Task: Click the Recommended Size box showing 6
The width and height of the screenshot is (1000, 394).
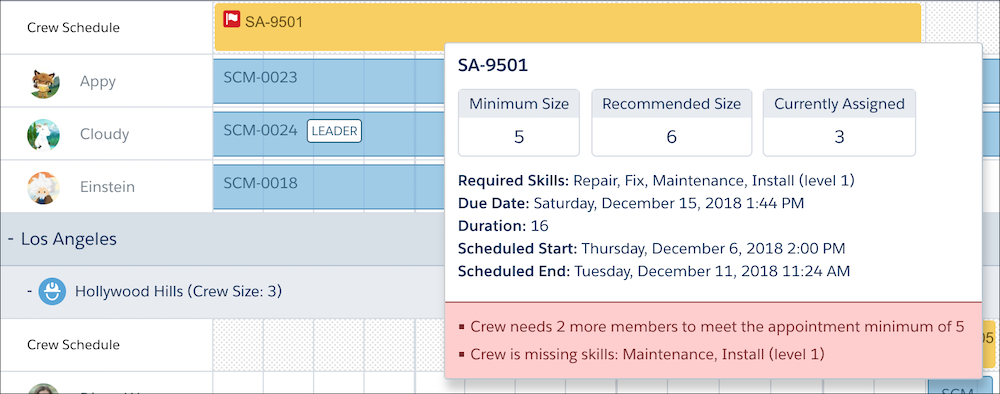Action: tap(672, 122)
